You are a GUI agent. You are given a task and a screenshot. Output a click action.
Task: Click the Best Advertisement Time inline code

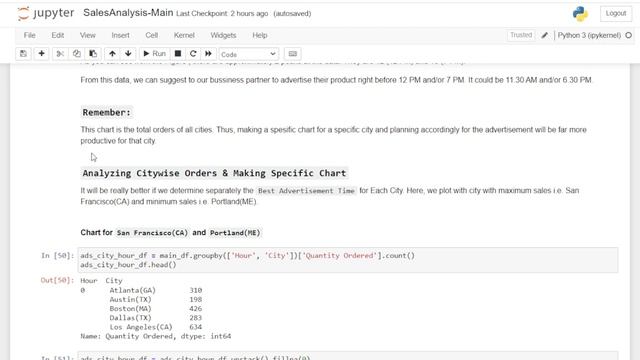pyautogui.click(x=306, y=191)
